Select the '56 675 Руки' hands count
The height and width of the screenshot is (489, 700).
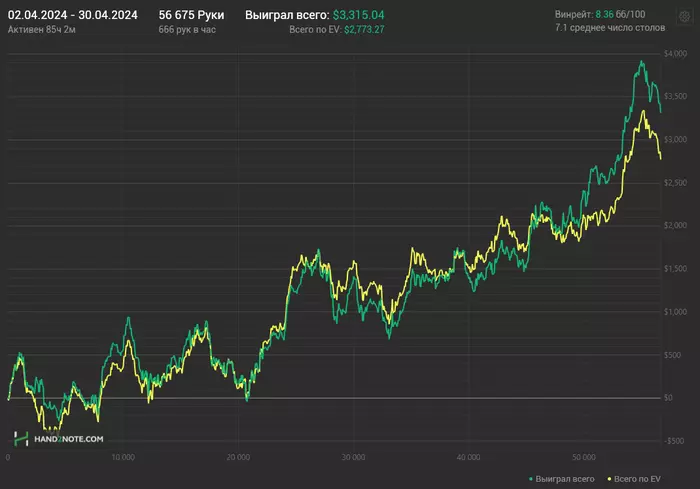pyautogui.click(x=191, y=16)
